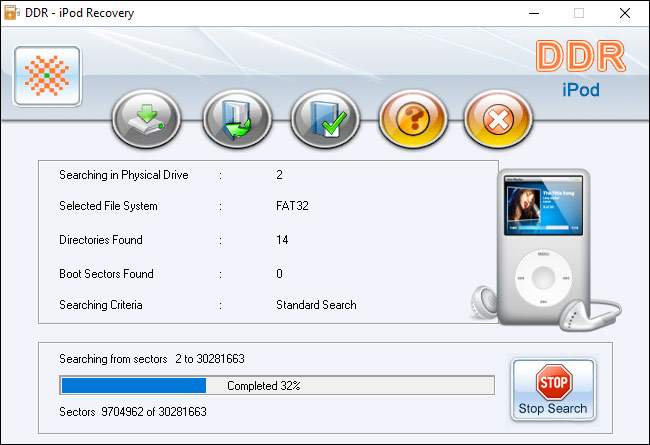The width and height of the screenshot is (650, 445).
Task: Click the orange X exit icon
Action: click(498, 119)
